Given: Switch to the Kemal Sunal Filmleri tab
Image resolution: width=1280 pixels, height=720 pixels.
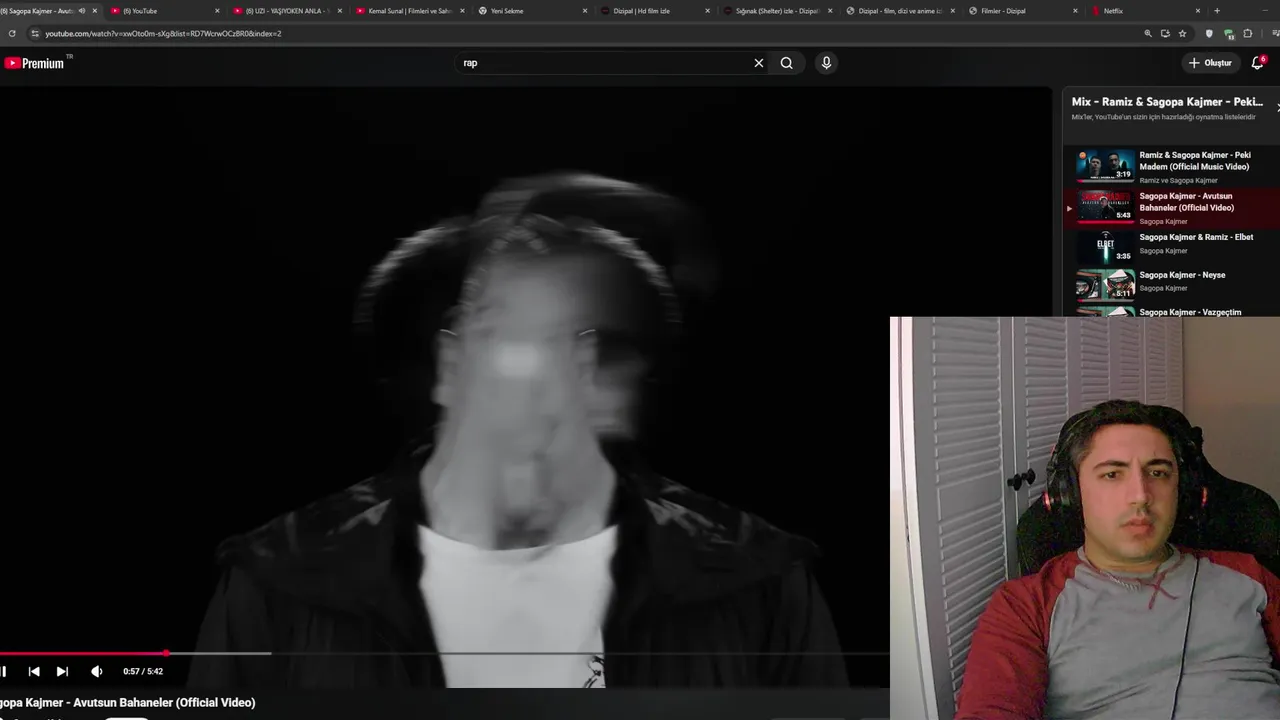Looking at the screenshot, I should pos(408,11).
